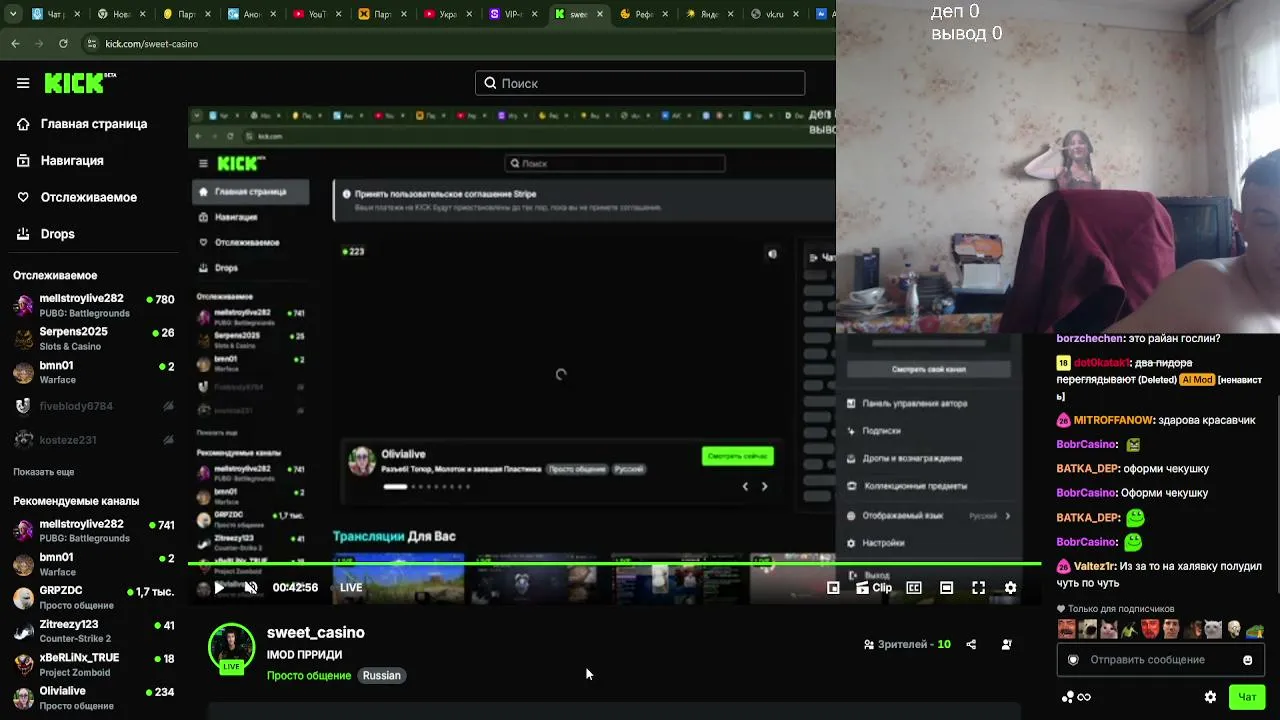Jump to LIVE in the player
Viewport: 1280px width, 720px height.
pyautogui.click(x=351, y=588)
